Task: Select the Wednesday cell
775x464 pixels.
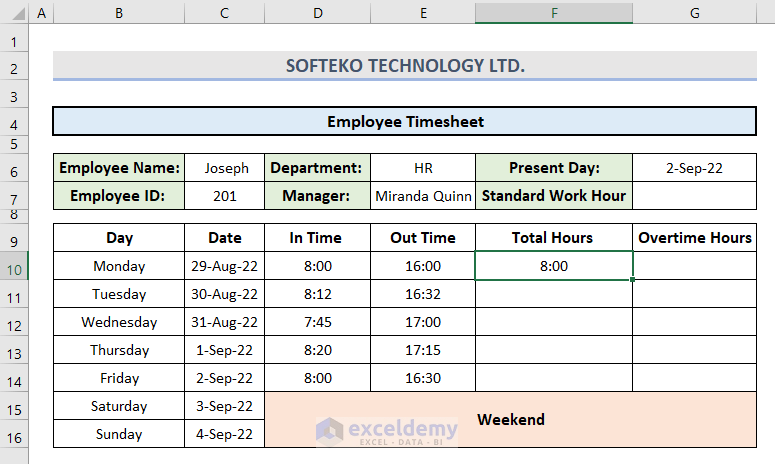Action: [119, 322]
